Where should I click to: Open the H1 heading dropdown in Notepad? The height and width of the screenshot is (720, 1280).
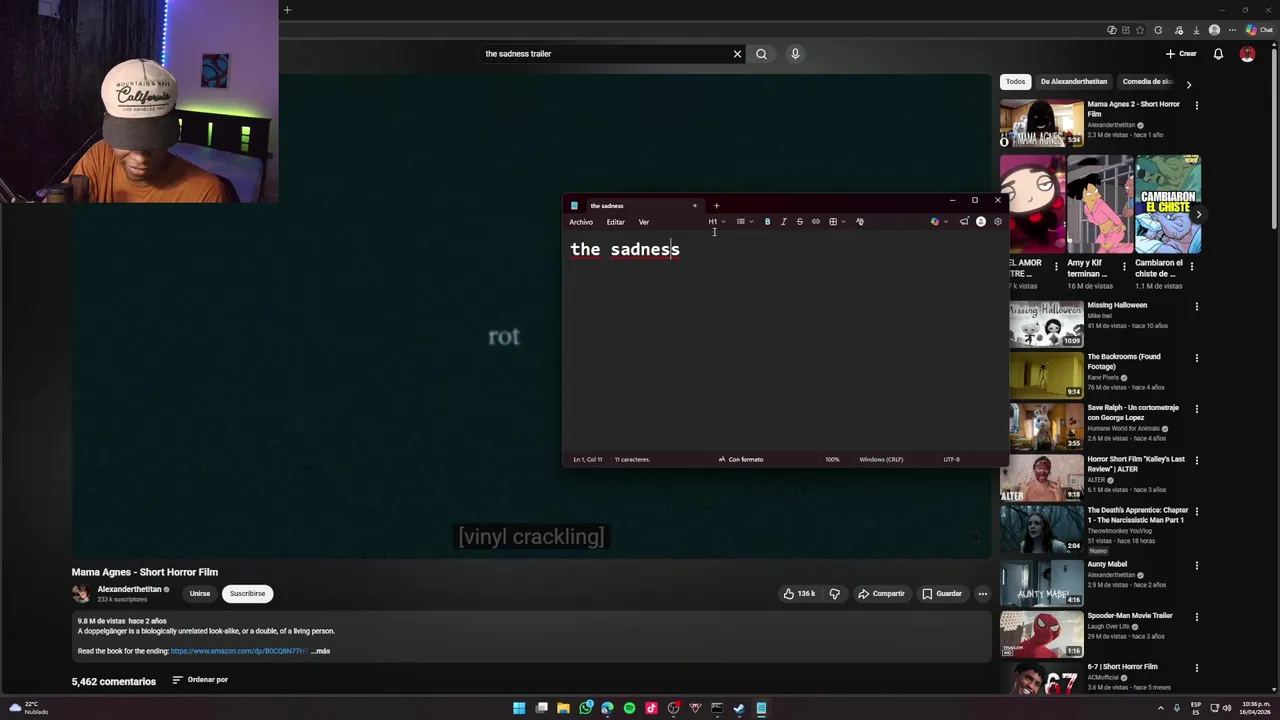(x=716, y=222)
